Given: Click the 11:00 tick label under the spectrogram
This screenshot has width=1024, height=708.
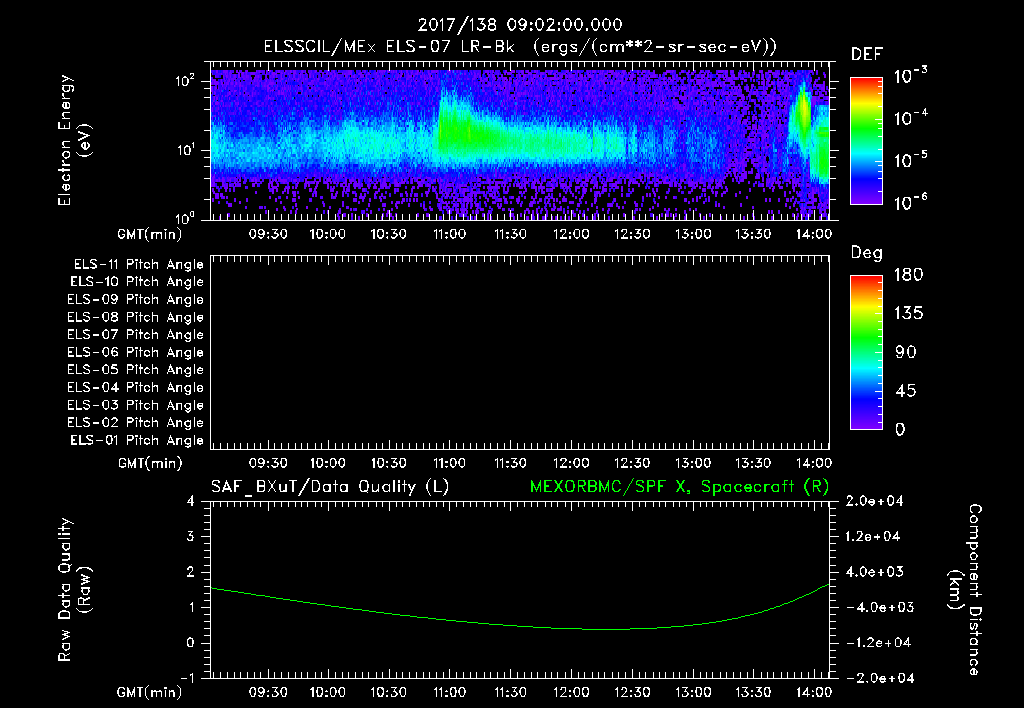Looking at the screenshot, I should coord(449,234).
